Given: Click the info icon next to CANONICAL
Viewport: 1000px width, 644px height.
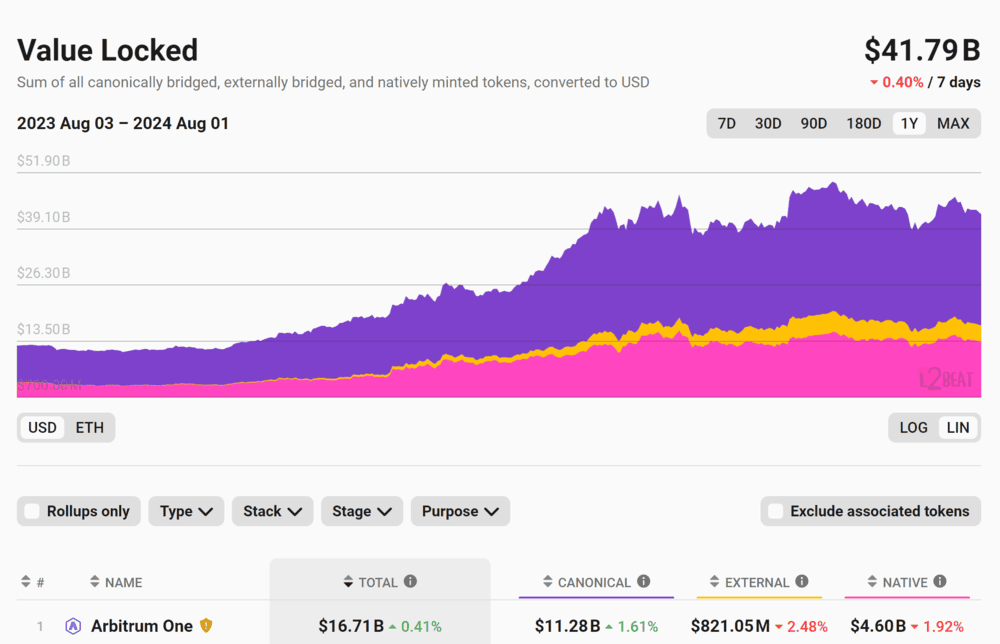Looking at the screenshot, I should click(x=643, y=581).
